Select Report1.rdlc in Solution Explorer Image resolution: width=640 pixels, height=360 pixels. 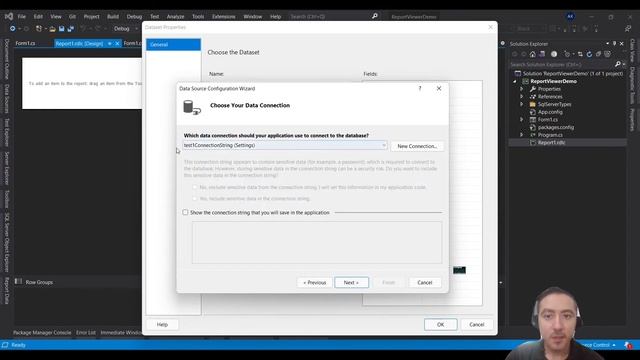pos(551,142)
